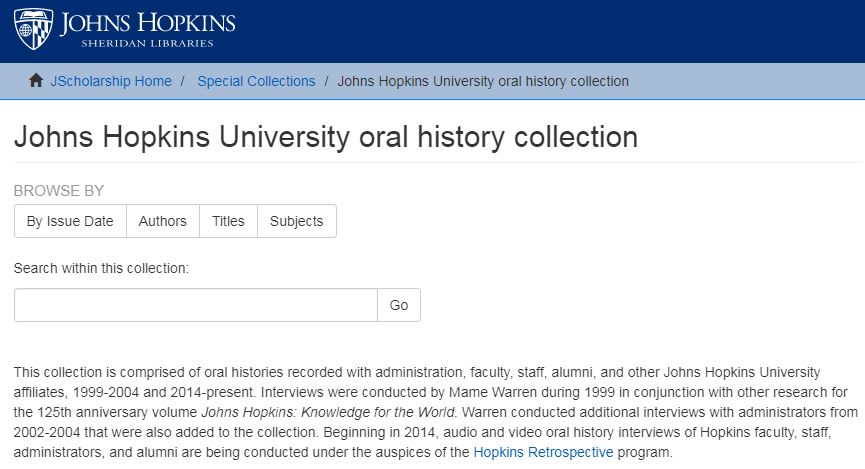
Task: Click the breadcrumb text 'Johns Hopkins University oral history collection'
Action: pyautogui.click(x=483, y=81)
